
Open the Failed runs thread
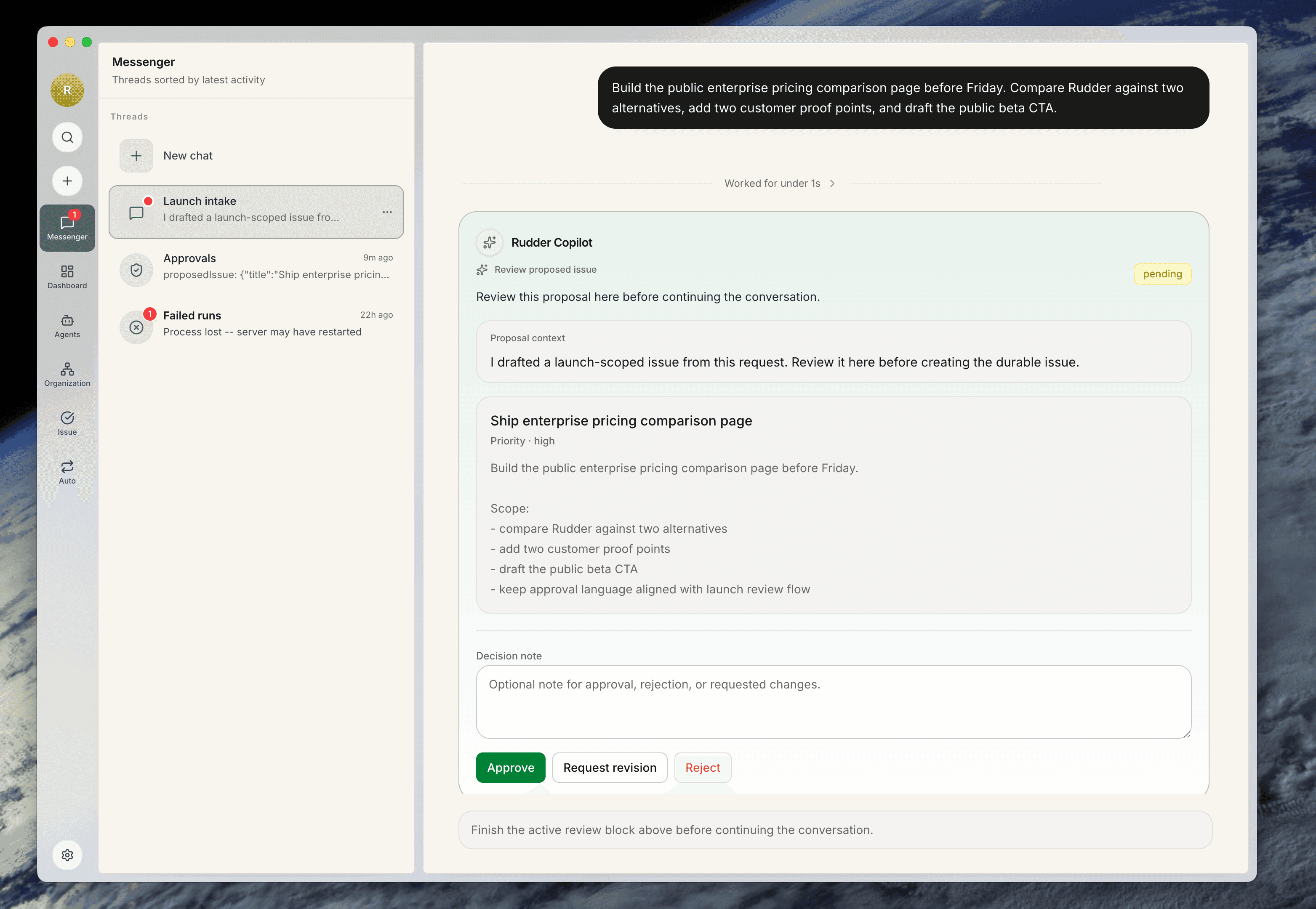(x=256, y=326)
